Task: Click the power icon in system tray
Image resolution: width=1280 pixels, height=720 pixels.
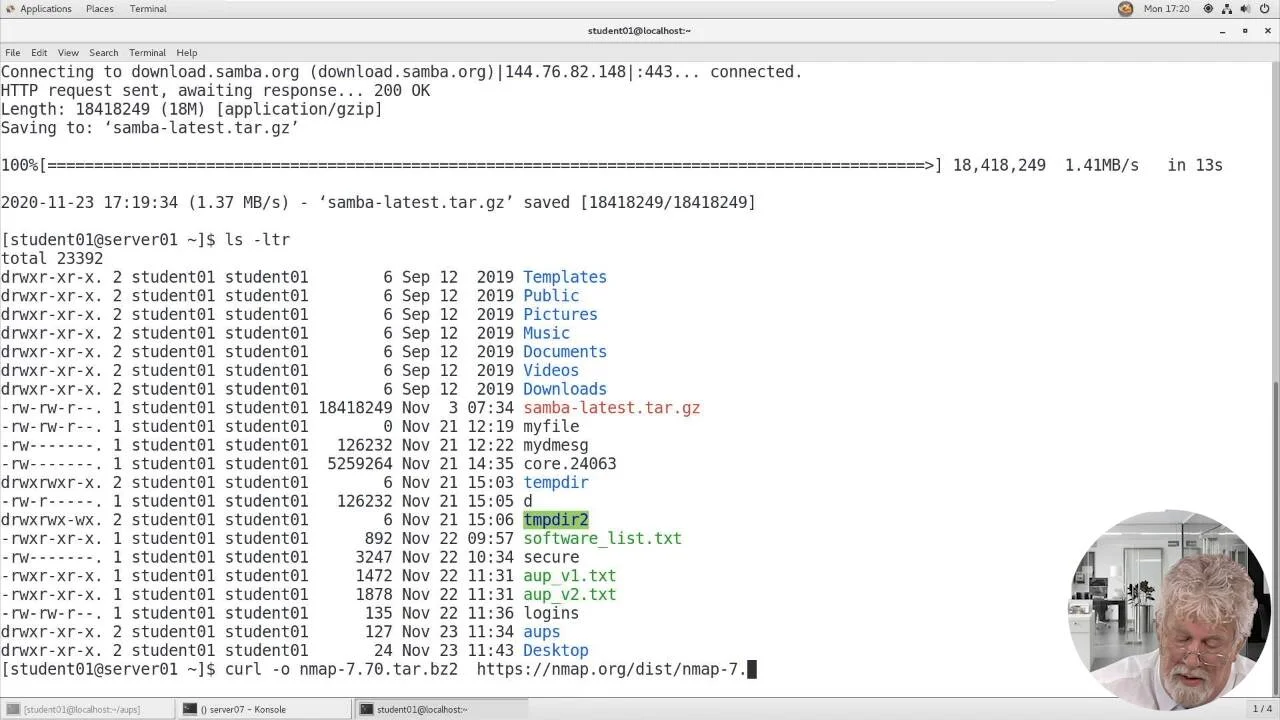Action: (1265, 9)
